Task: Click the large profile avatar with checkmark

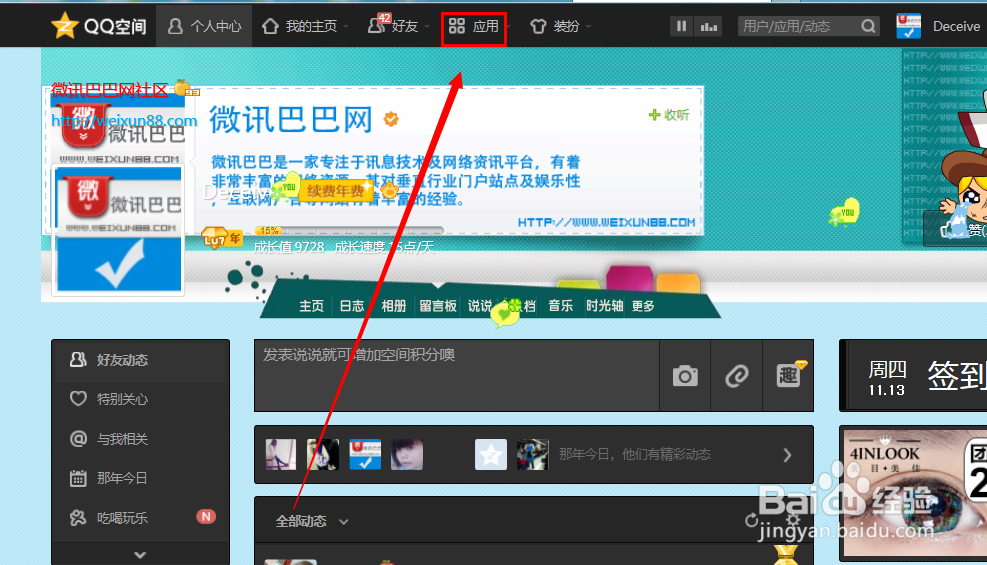Action: pos(119,229)
